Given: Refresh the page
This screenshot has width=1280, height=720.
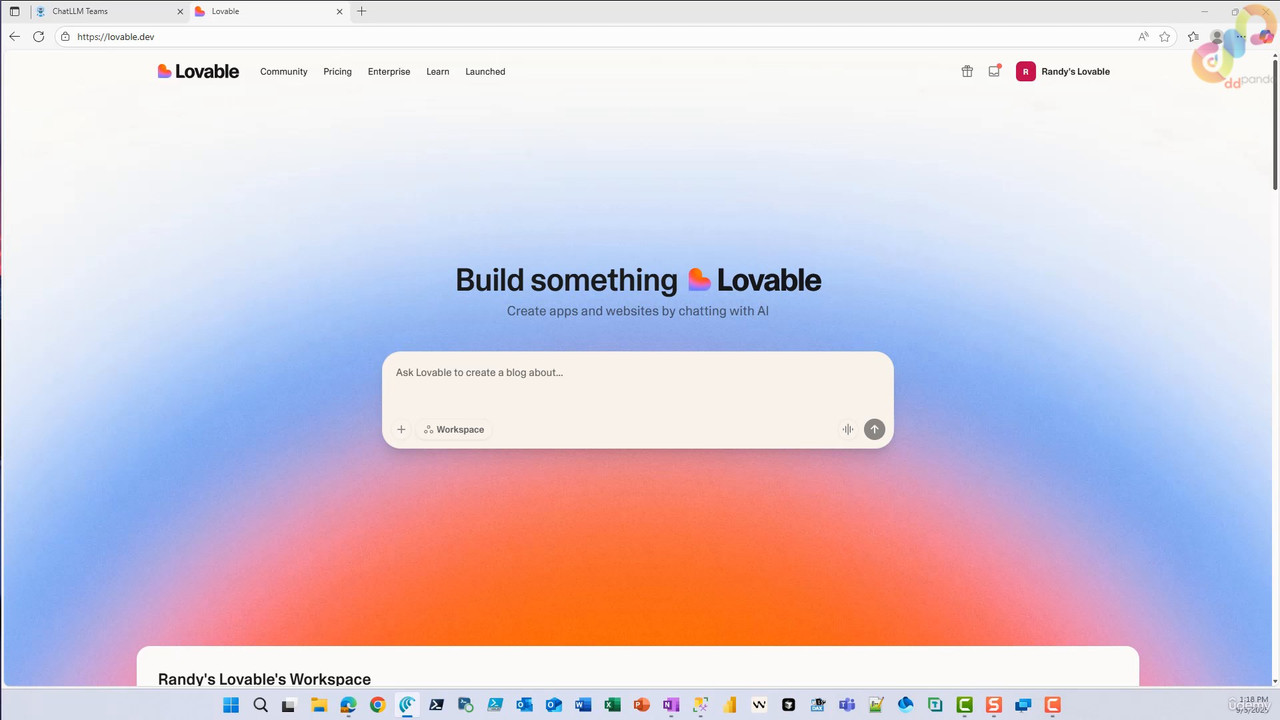Looking at the screenshot, I should tap(38, 36).
